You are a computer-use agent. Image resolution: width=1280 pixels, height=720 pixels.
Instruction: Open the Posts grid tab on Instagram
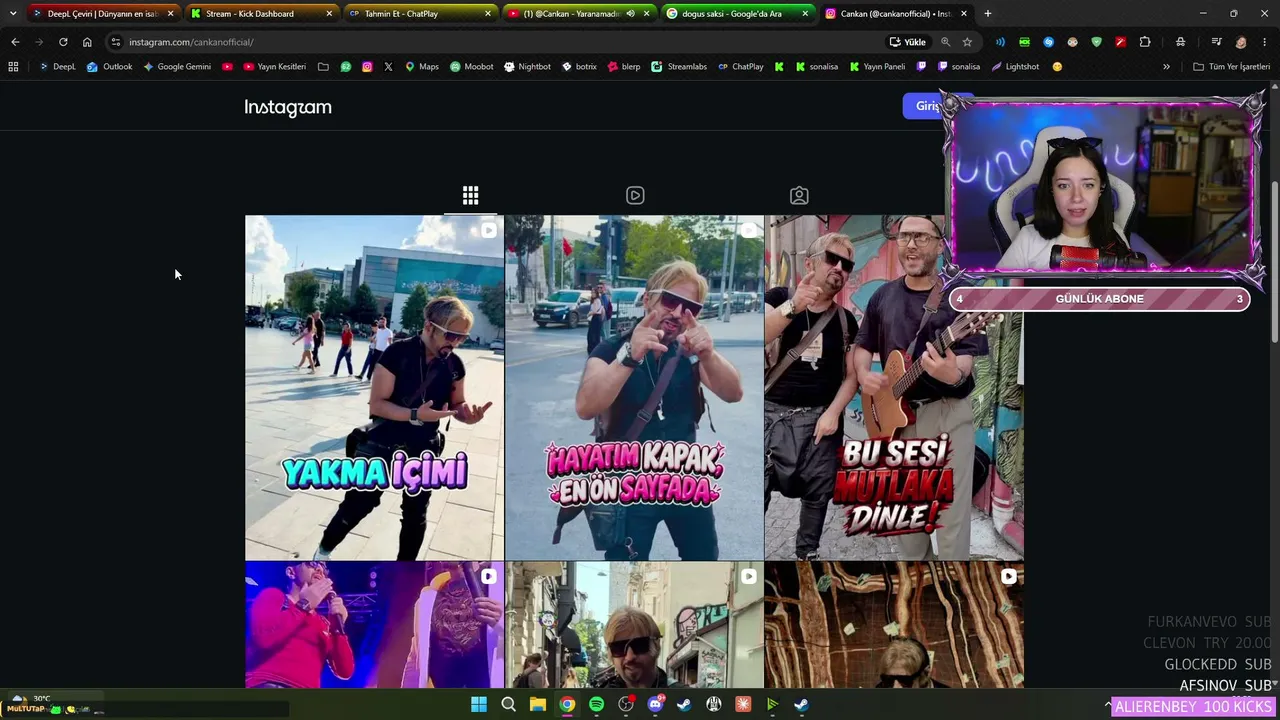pyautogui.click(x=470, y=195)
